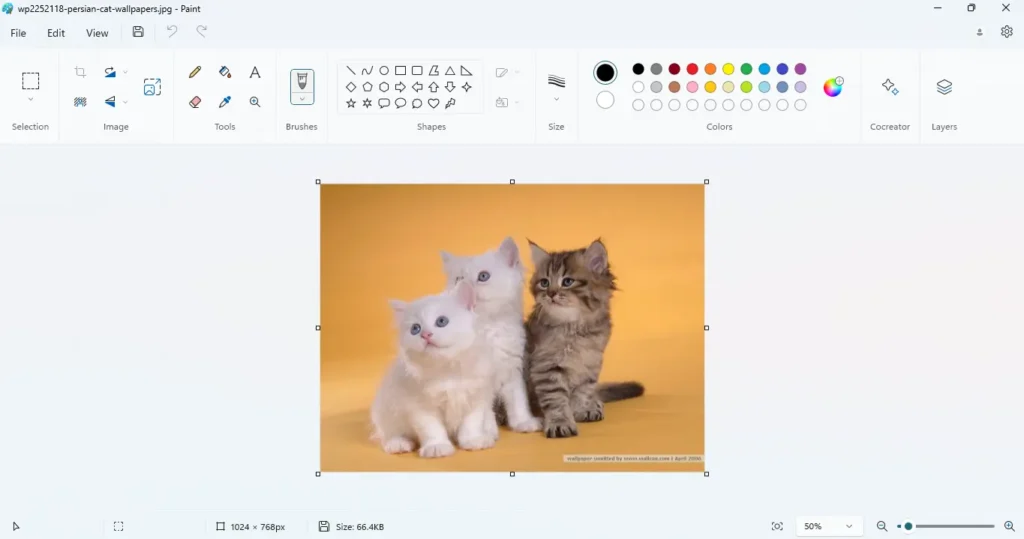Select the Magnifier tool

(255, 102)
